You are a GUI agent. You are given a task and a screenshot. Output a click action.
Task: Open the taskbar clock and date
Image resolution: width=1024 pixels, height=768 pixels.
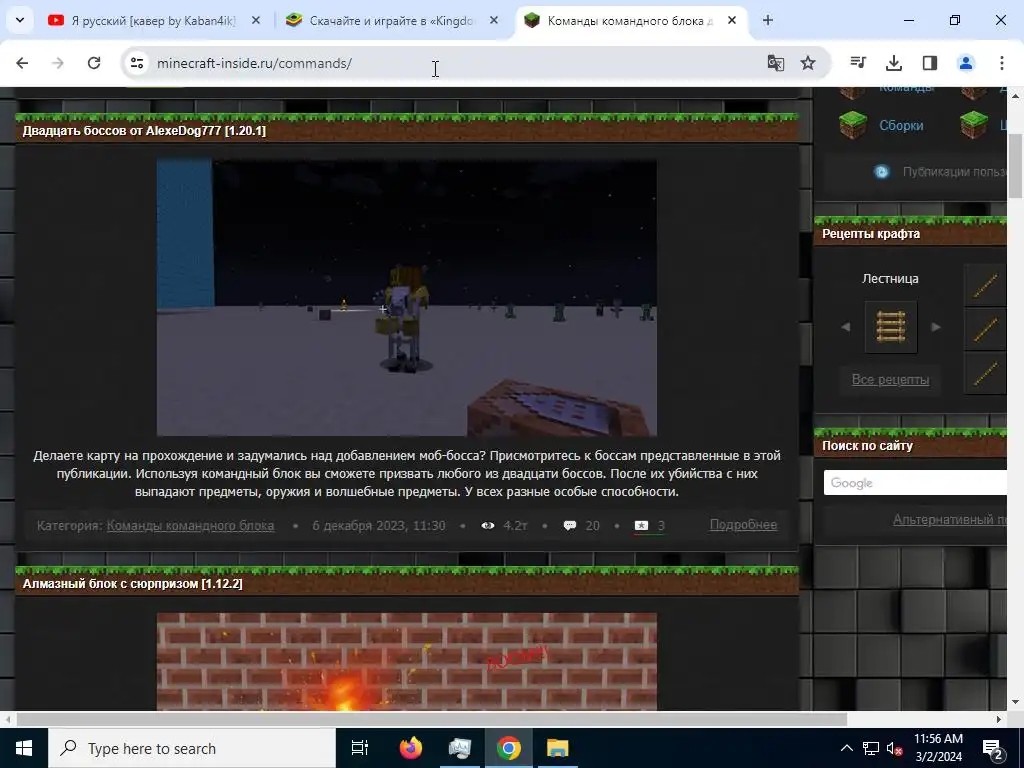[938, 748]
